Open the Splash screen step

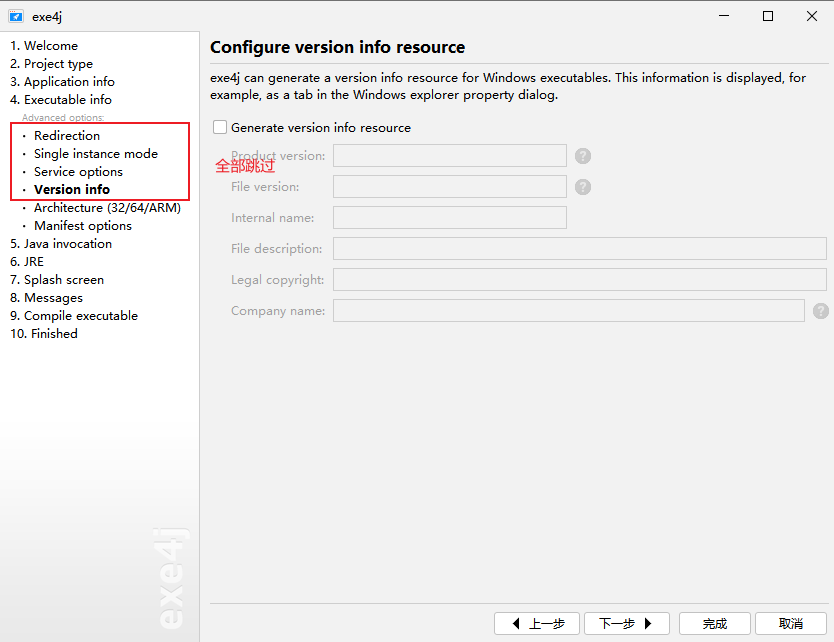(57, 280)
